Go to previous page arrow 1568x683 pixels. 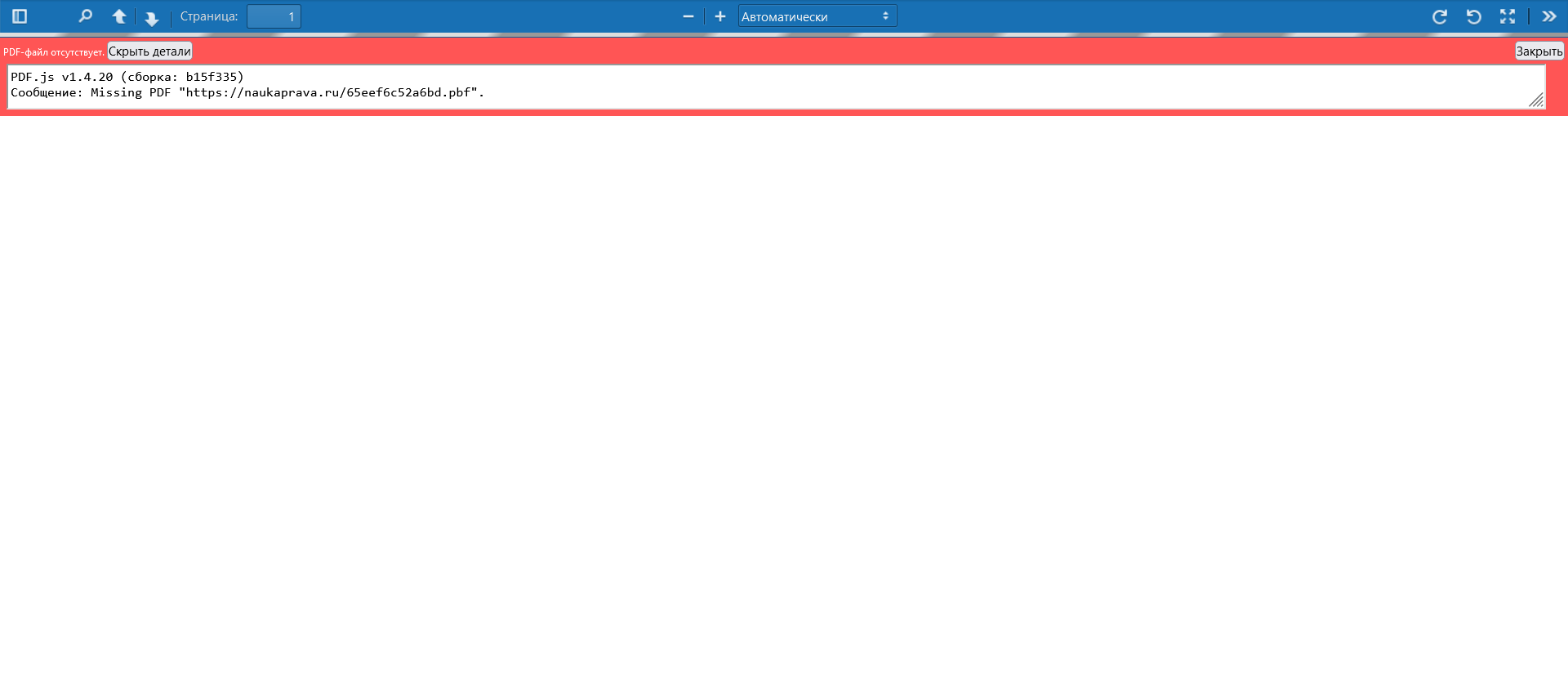coord(119,16)
